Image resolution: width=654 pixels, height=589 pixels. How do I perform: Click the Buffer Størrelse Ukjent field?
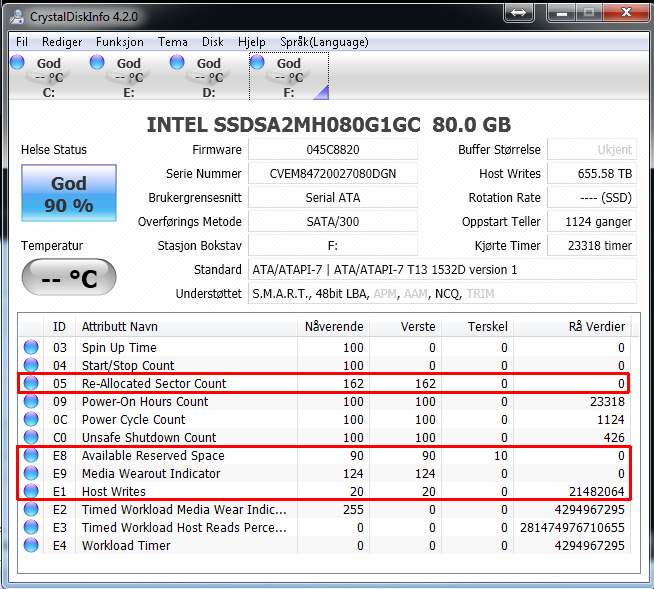pos(592,149)
